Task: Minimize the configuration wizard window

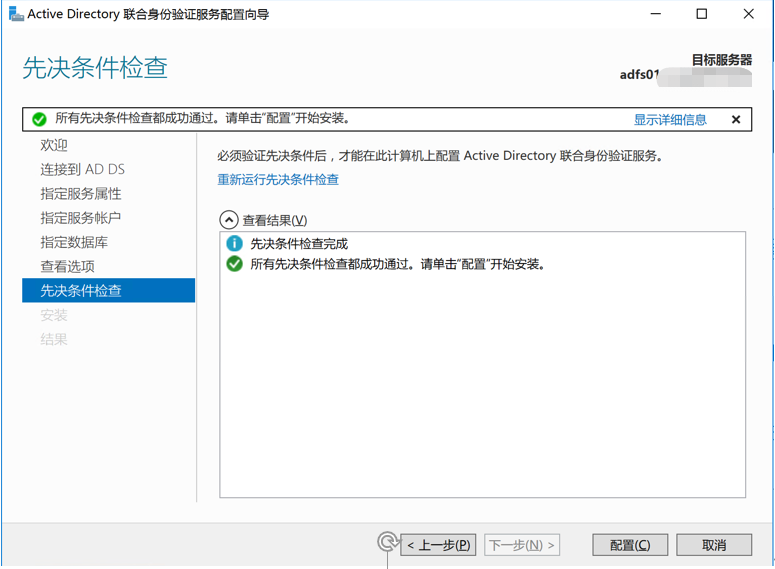Action: point(655,14)
